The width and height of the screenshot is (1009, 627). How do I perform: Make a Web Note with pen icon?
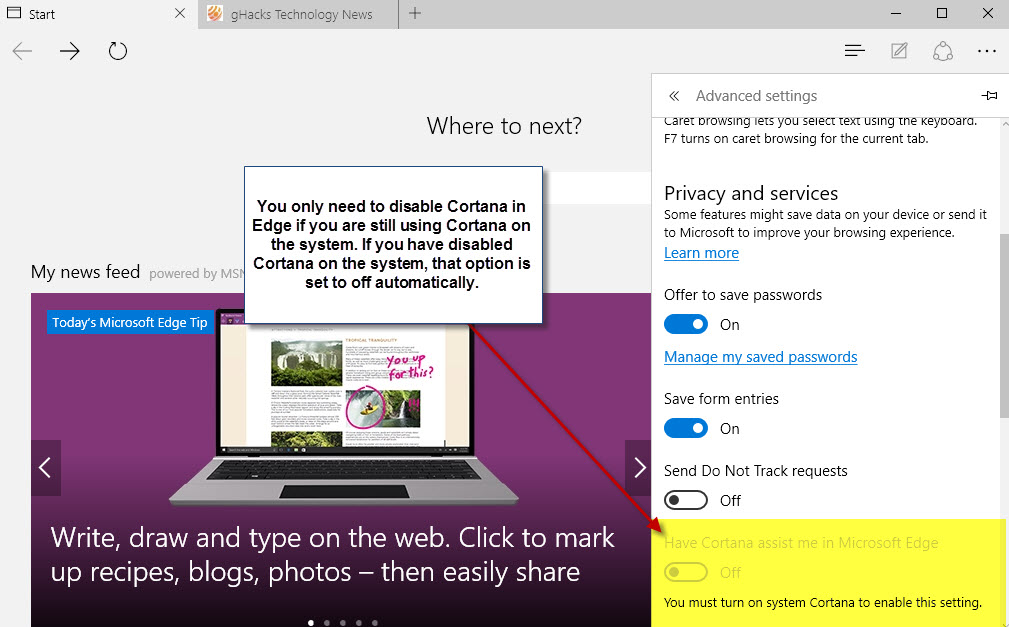[x=899, y=50]
